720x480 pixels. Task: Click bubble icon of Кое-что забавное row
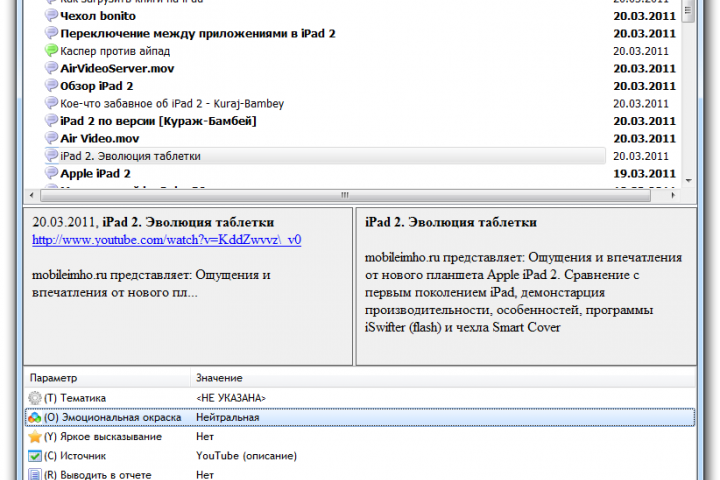(51, 103)
